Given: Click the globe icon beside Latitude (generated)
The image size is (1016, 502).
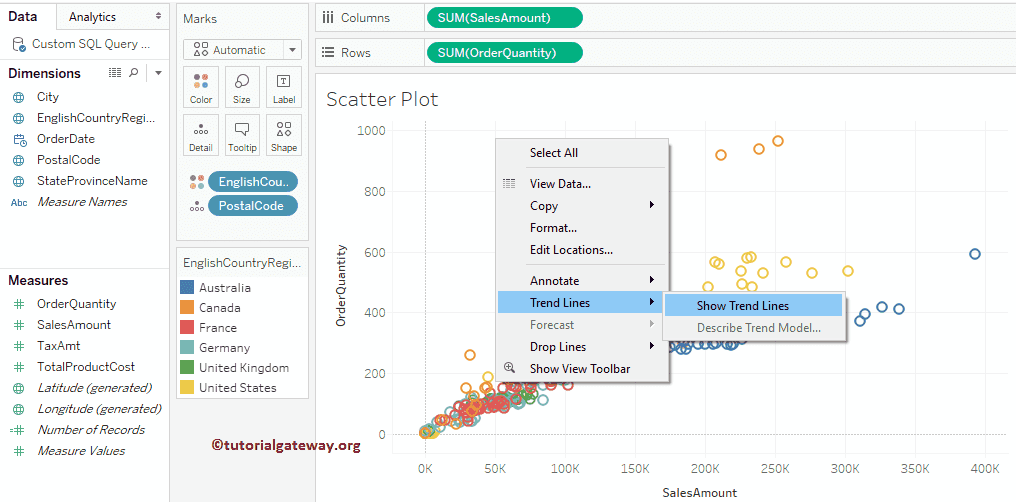Looking at the screenshot, I should [19, 388].
